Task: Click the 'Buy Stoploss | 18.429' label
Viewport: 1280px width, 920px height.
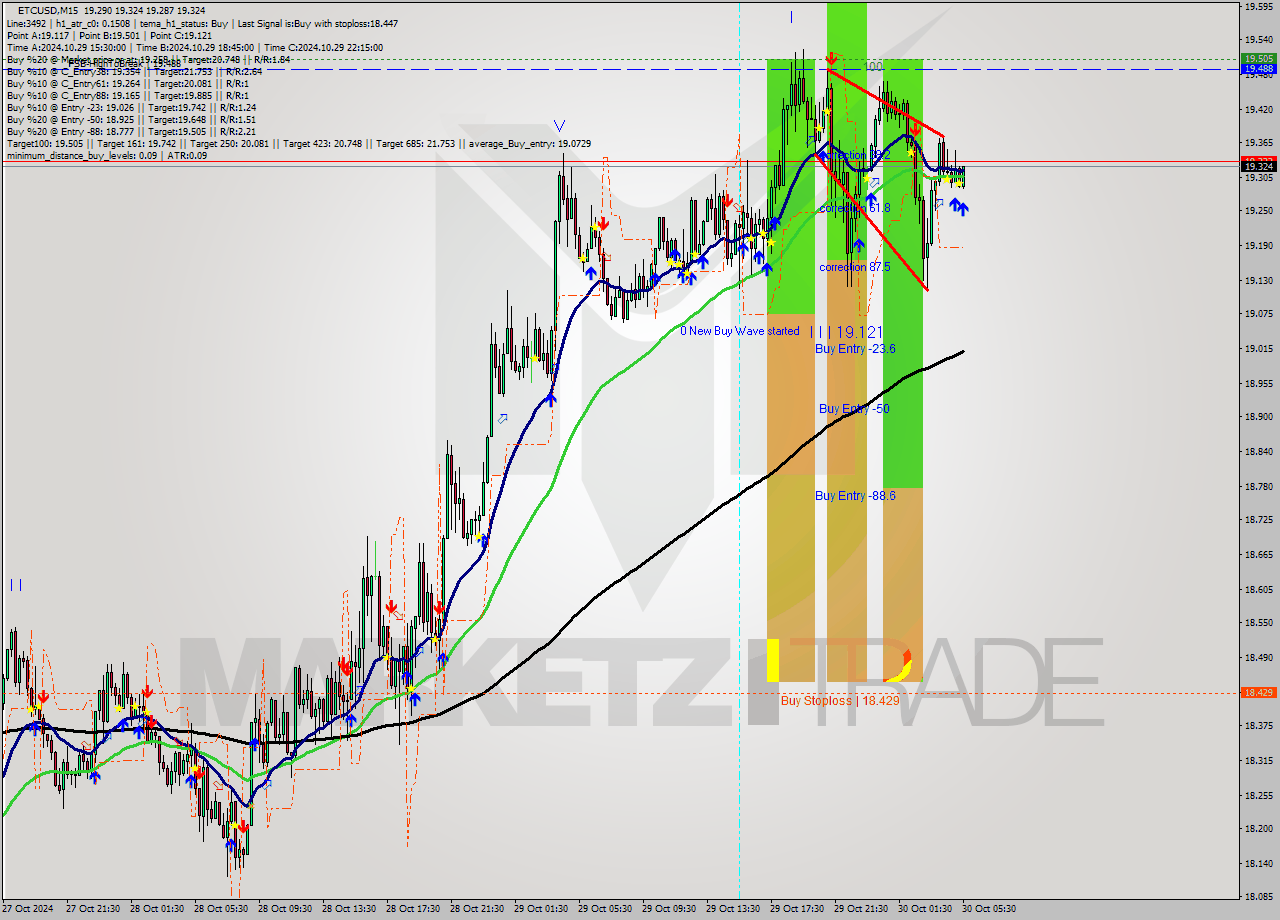Action: [x=840, y=701]
